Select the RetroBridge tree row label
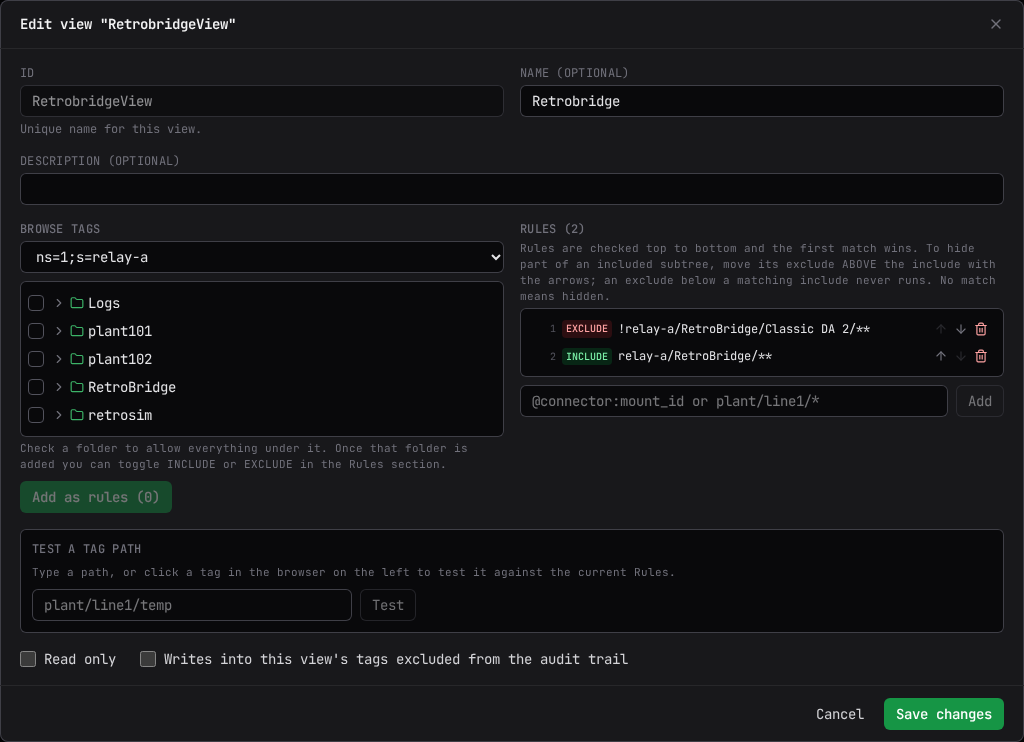The width and height of the screenshot is (1024, 742). [x=132, y=387]
